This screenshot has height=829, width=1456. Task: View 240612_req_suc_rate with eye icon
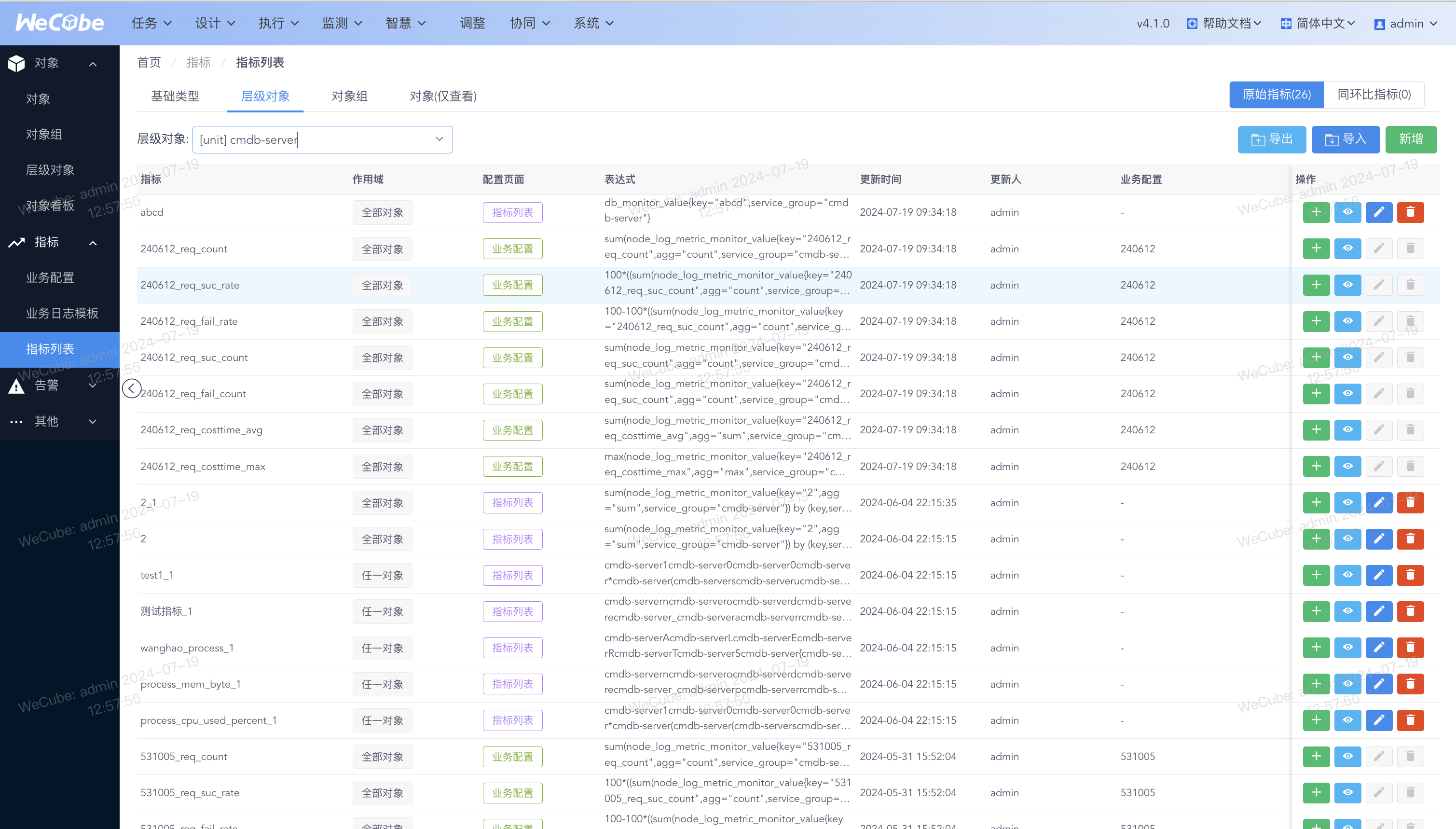[x=1347, y=285]
